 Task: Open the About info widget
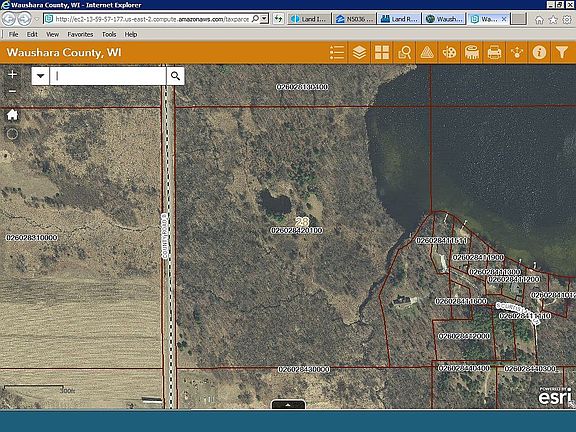539,53
